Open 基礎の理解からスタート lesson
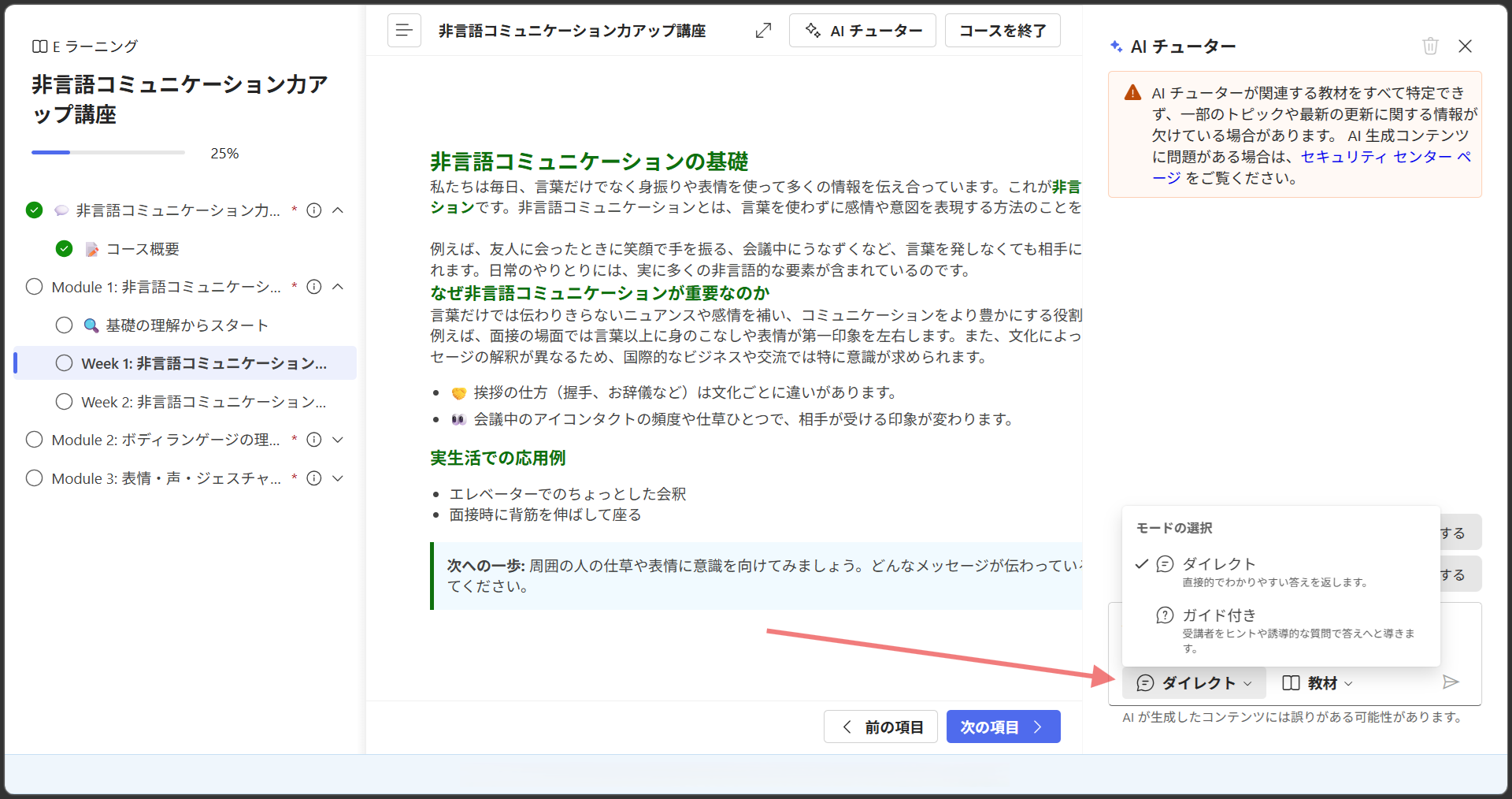Screen dimensions: 1512x799 [x=187, y=325]
